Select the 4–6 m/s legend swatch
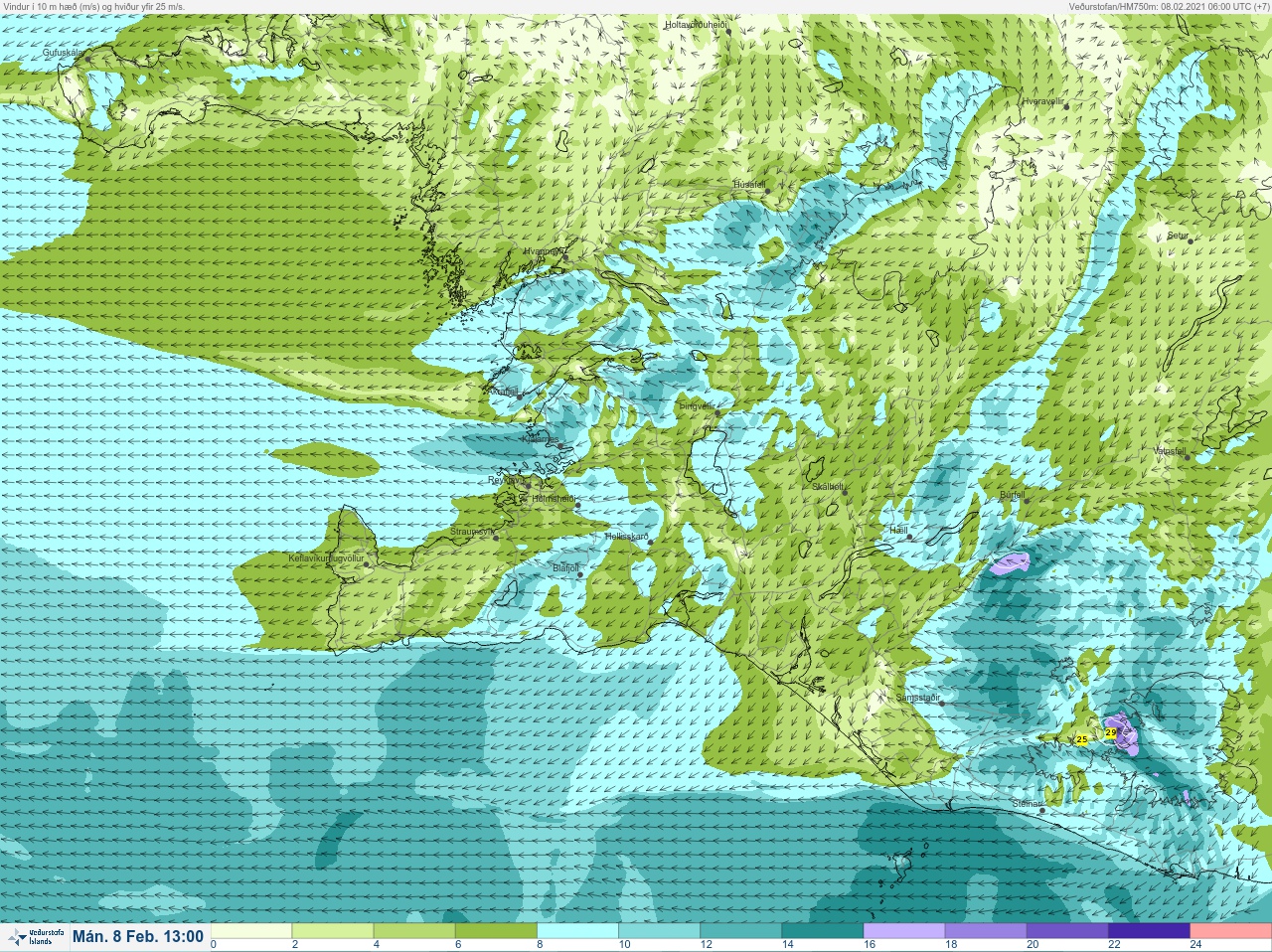The image size is (1272, 952). click(414, 931)
